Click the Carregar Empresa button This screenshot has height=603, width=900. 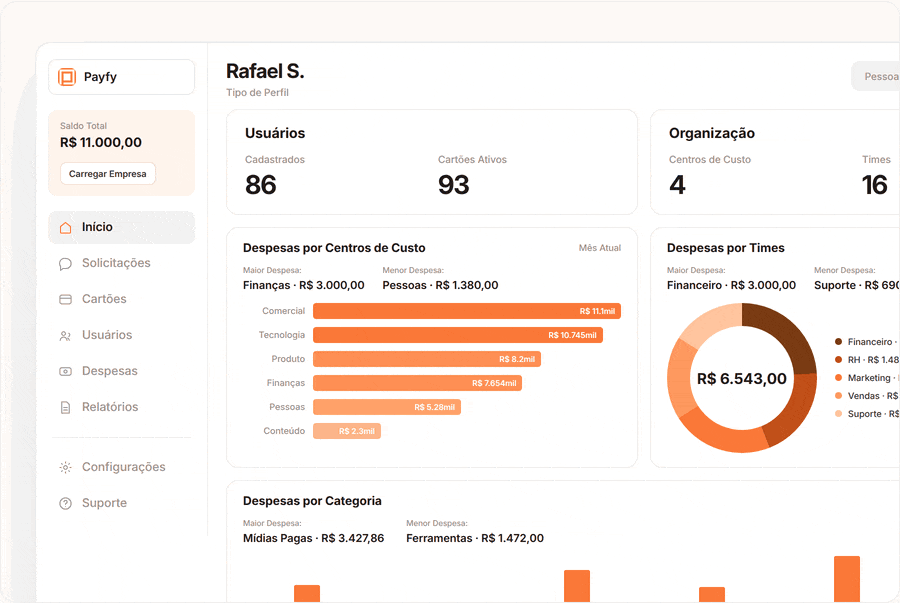point(108,174)
